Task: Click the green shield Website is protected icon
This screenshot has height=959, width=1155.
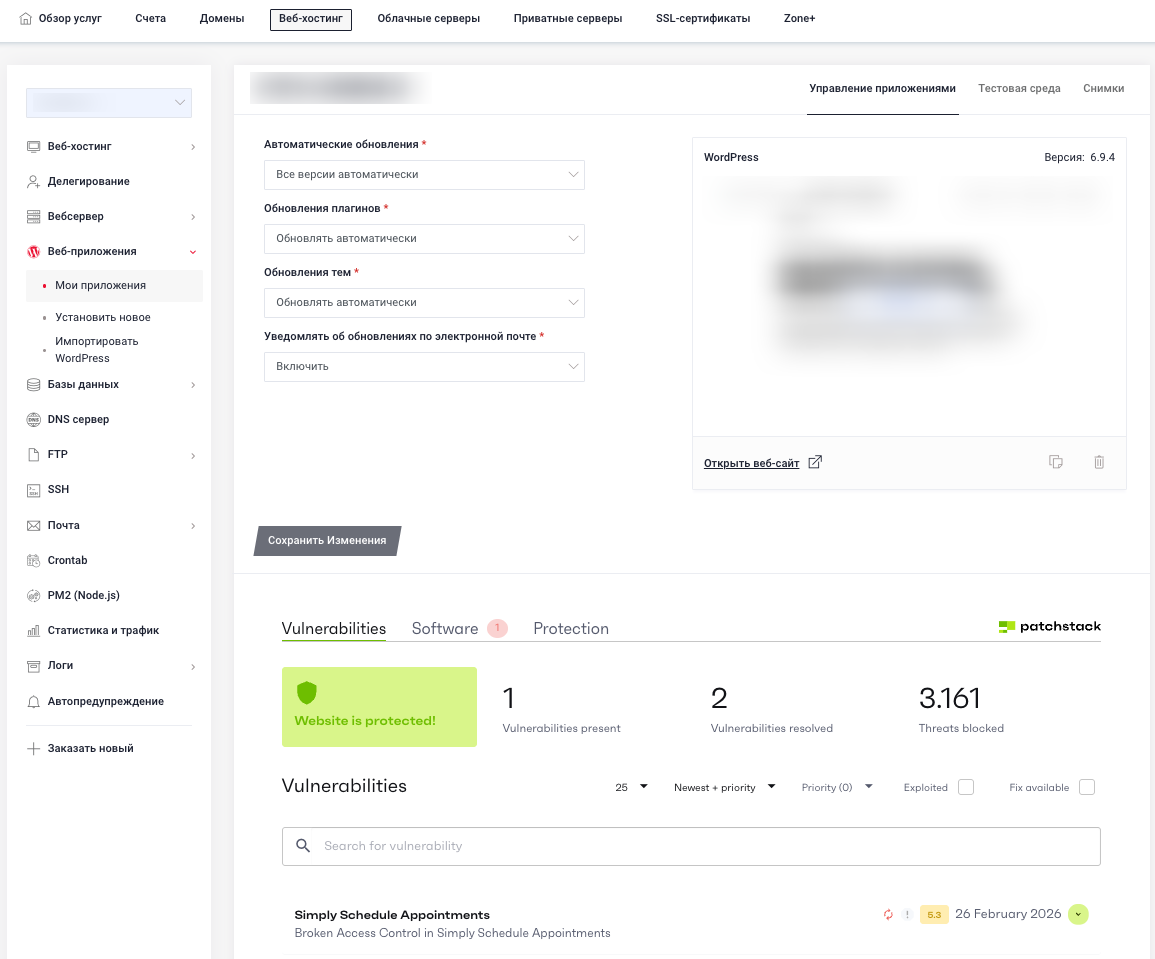Action: 306,692
